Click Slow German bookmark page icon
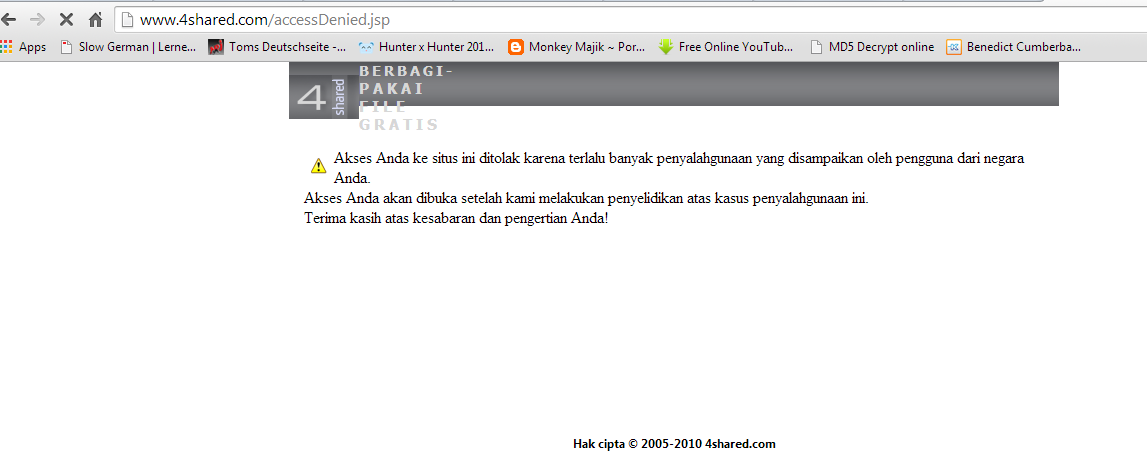Viewport: 1147px width, 465px height. point(67,48)
